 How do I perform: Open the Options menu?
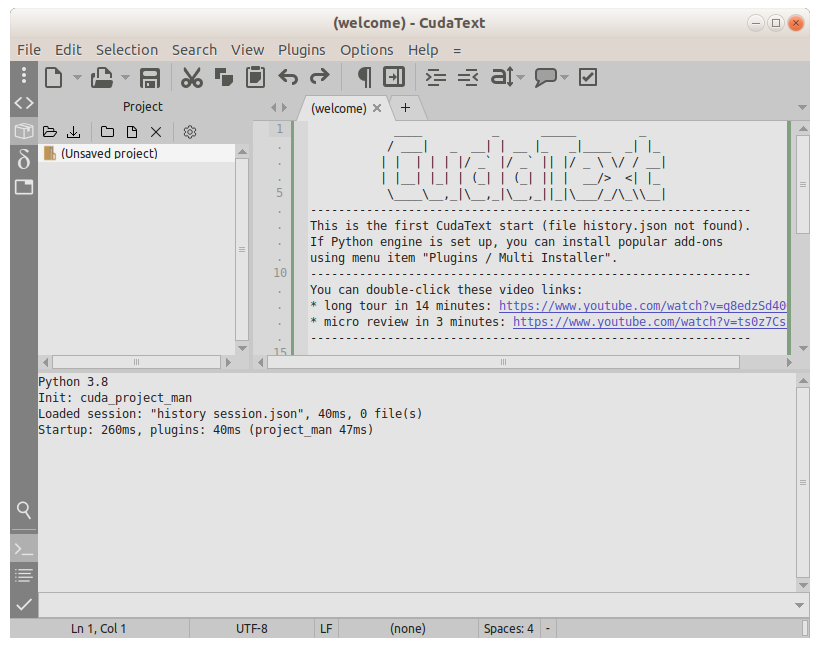[367, 50]
